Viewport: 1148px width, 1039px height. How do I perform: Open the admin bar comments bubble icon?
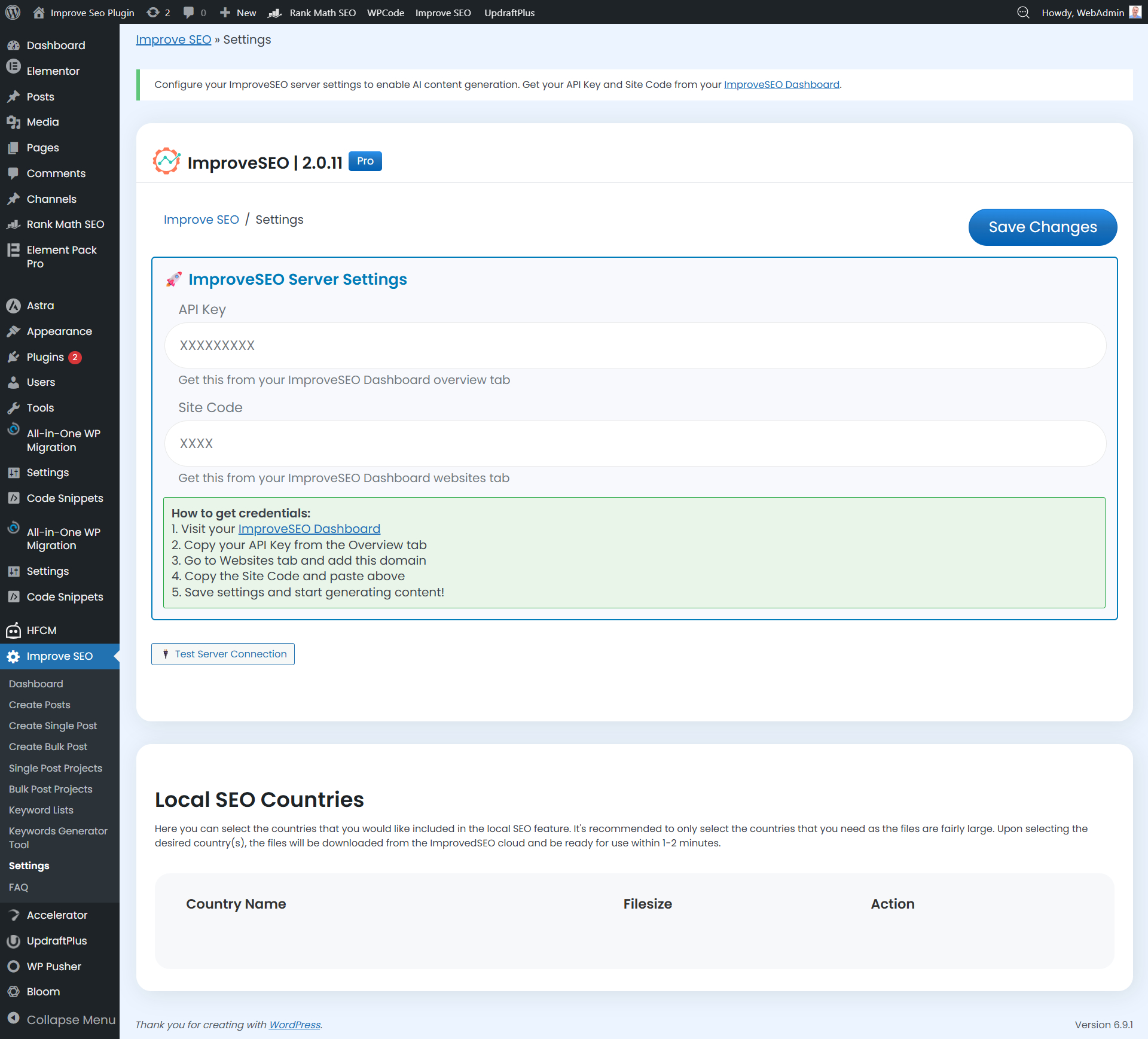click(x=189, y=13)
